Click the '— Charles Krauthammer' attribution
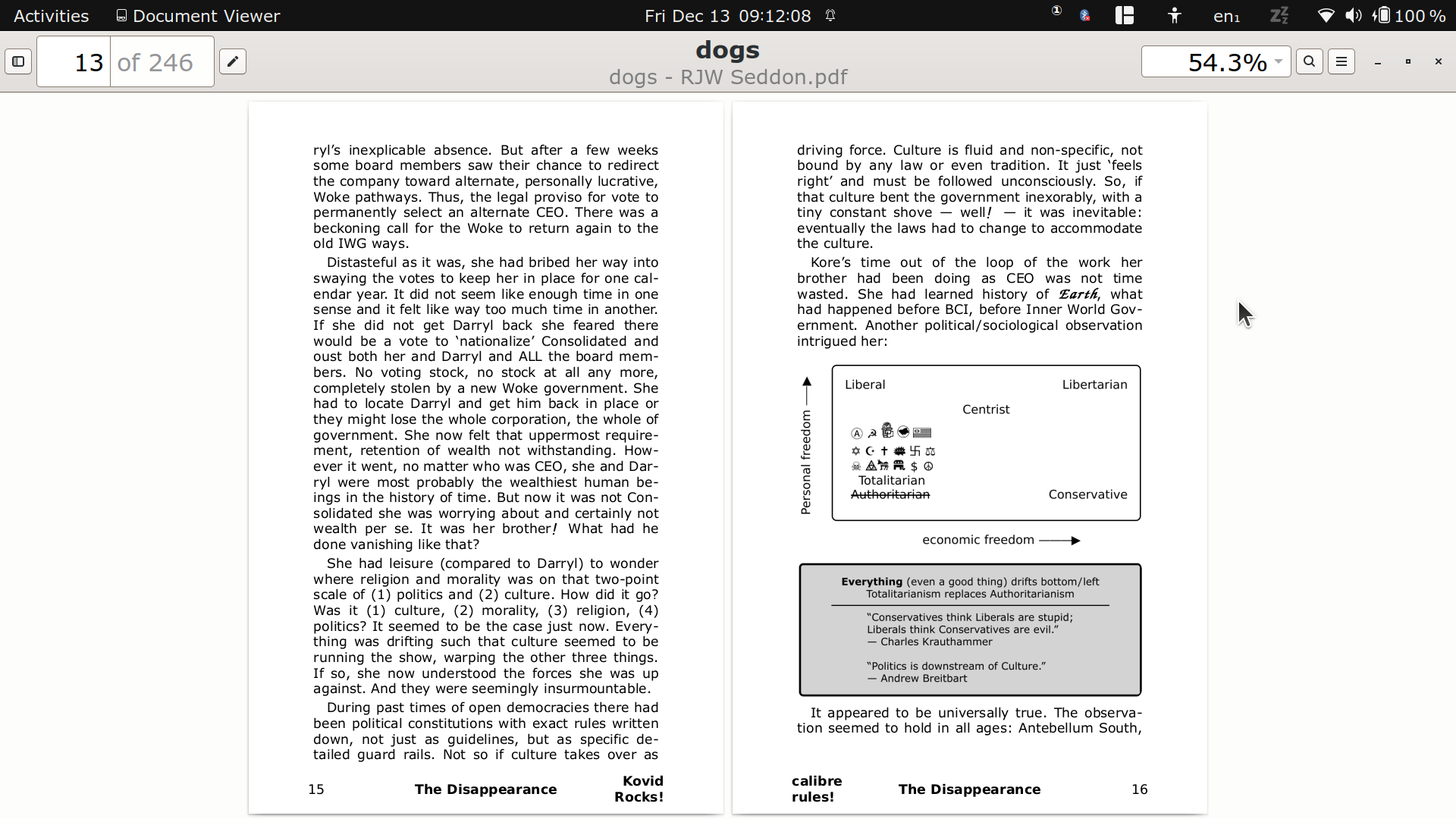 929,642
